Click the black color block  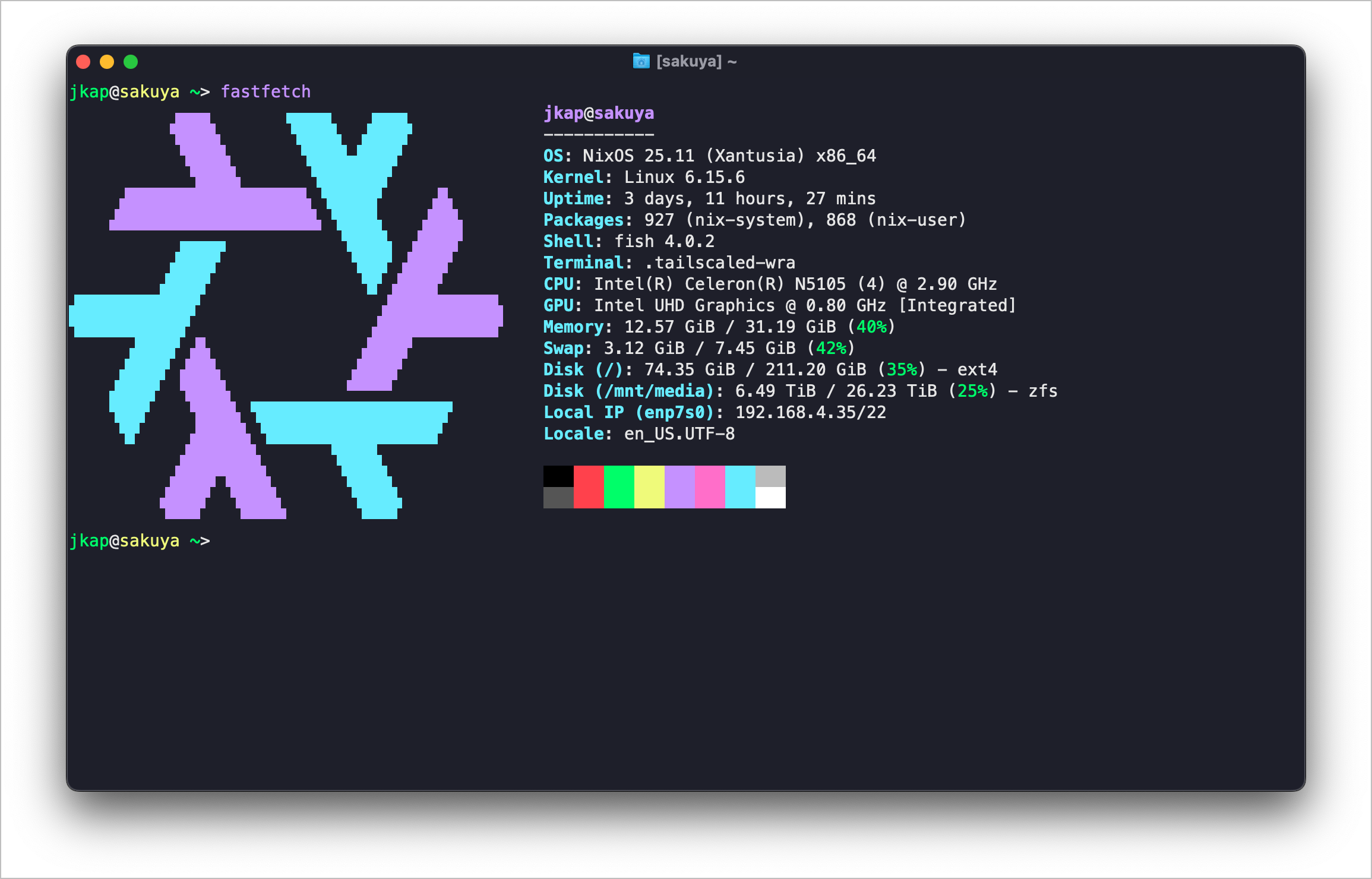(558, 476)
